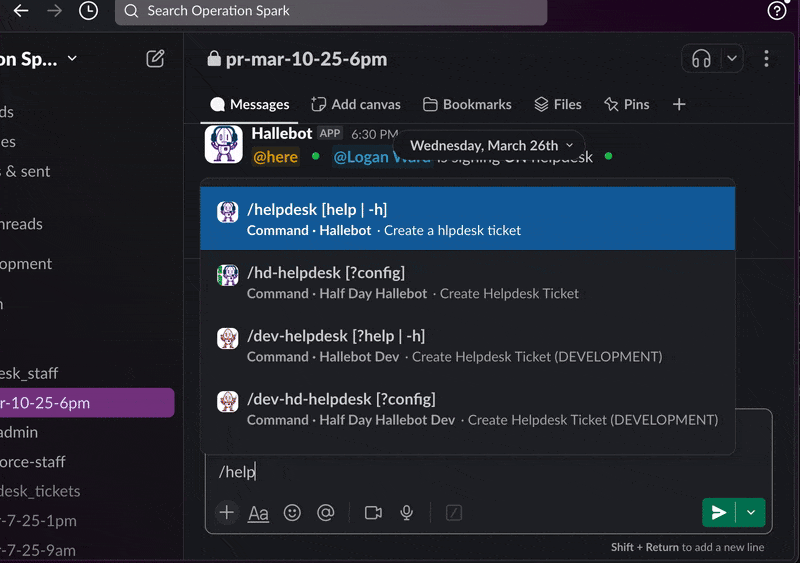800x563 pixels.
Task: Open the esk_staff sidebar channel
Action: (x=87, y=373)
